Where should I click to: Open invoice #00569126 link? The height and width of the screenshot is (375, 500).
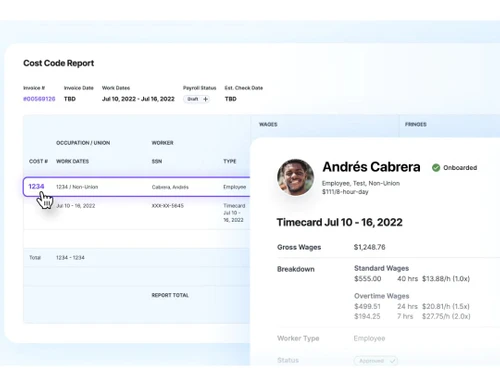[x=39, y=99]
